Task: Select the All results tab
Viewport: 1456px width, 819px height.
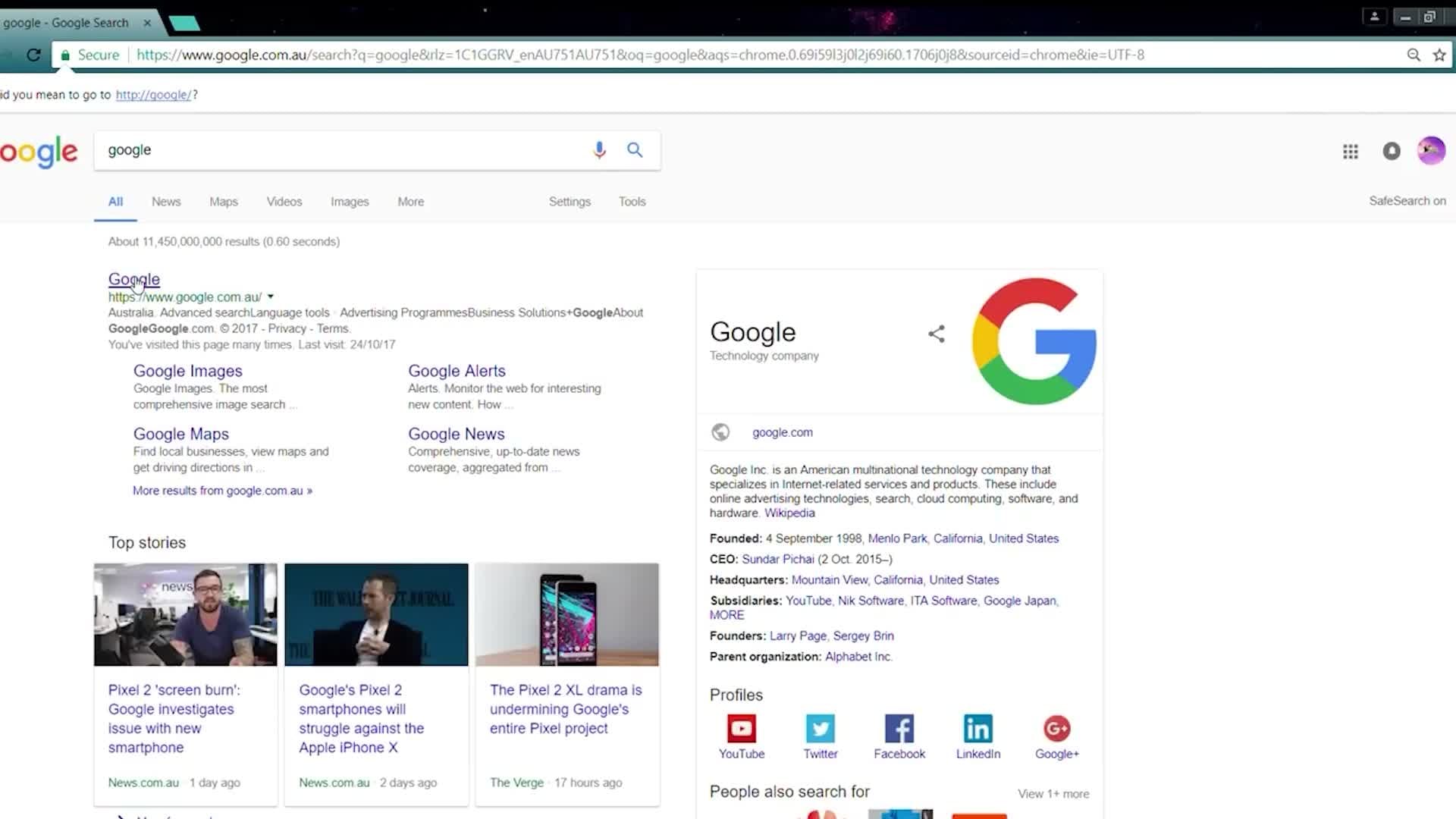Action: tap(115, 202)
